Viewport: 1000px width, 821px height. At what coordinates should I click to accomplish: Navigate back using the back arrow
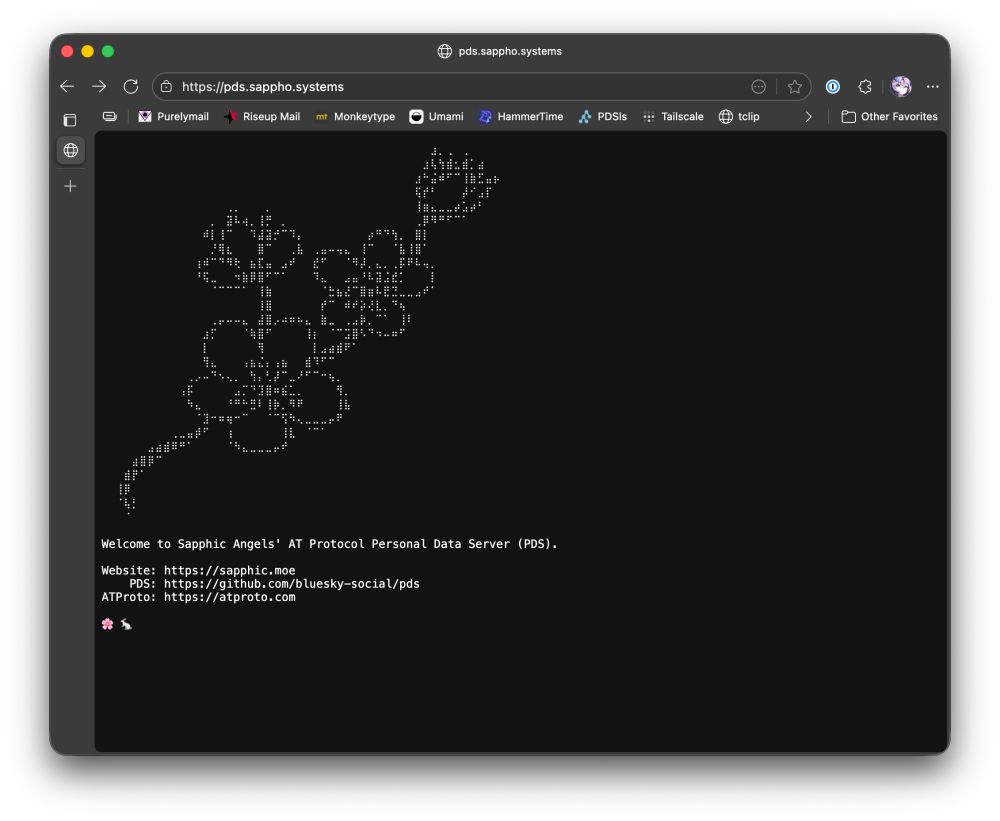[x=67, y=87]
